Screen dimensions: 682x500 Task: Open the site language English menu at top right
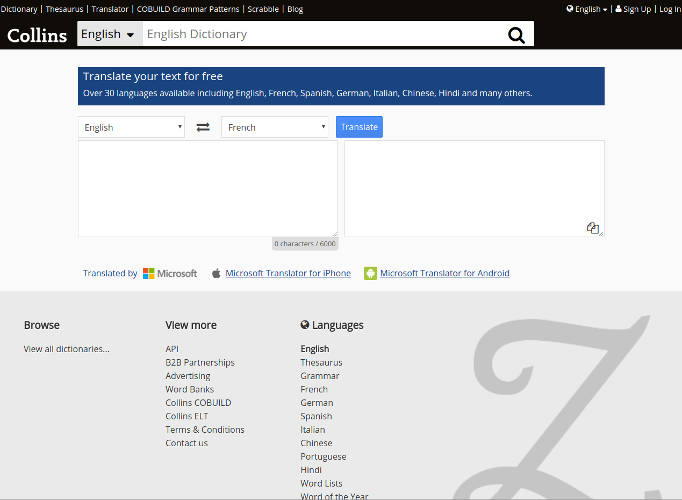point(587,9)
